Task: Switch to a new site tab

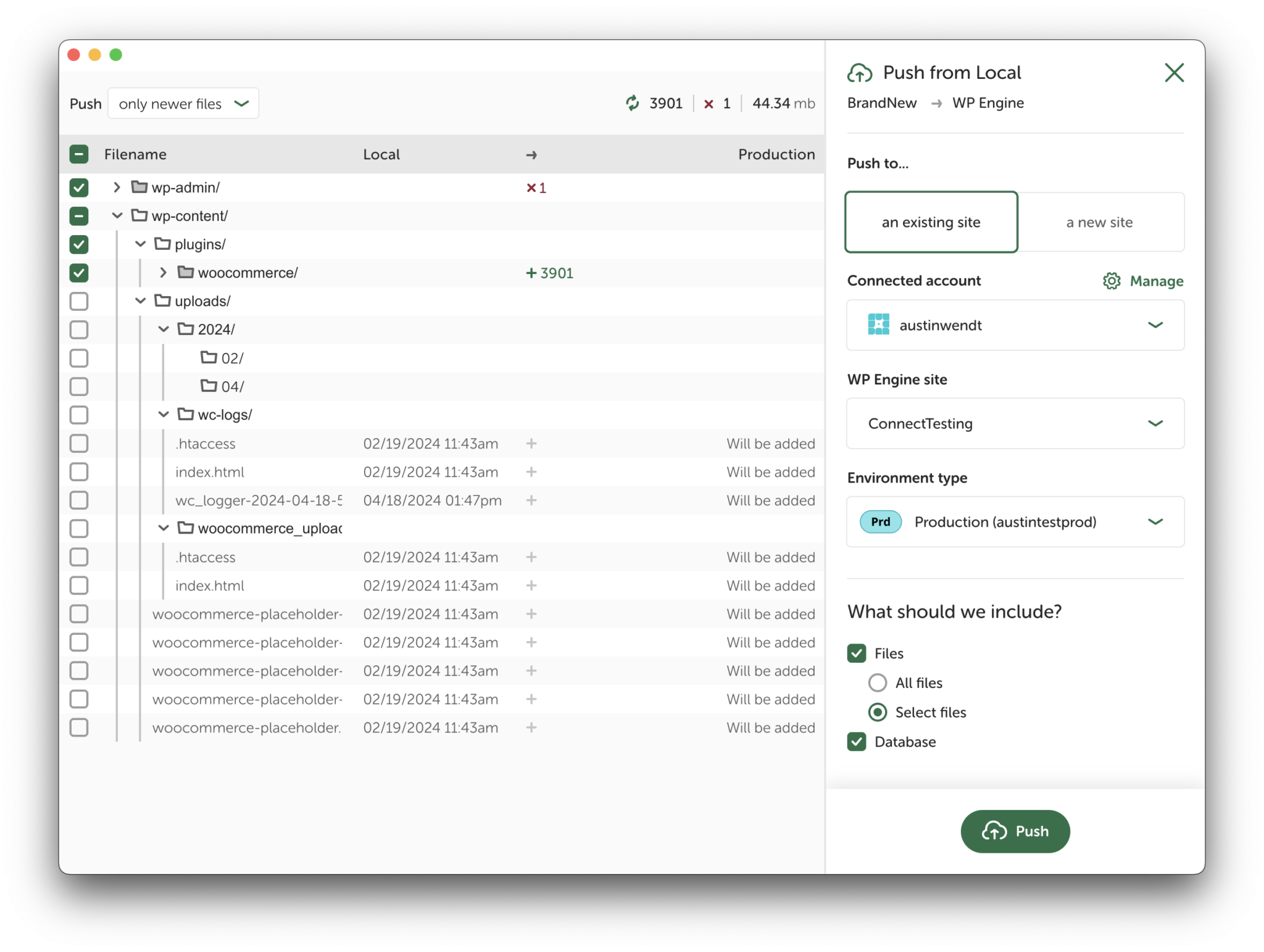Action: (x=1100, y=222)
